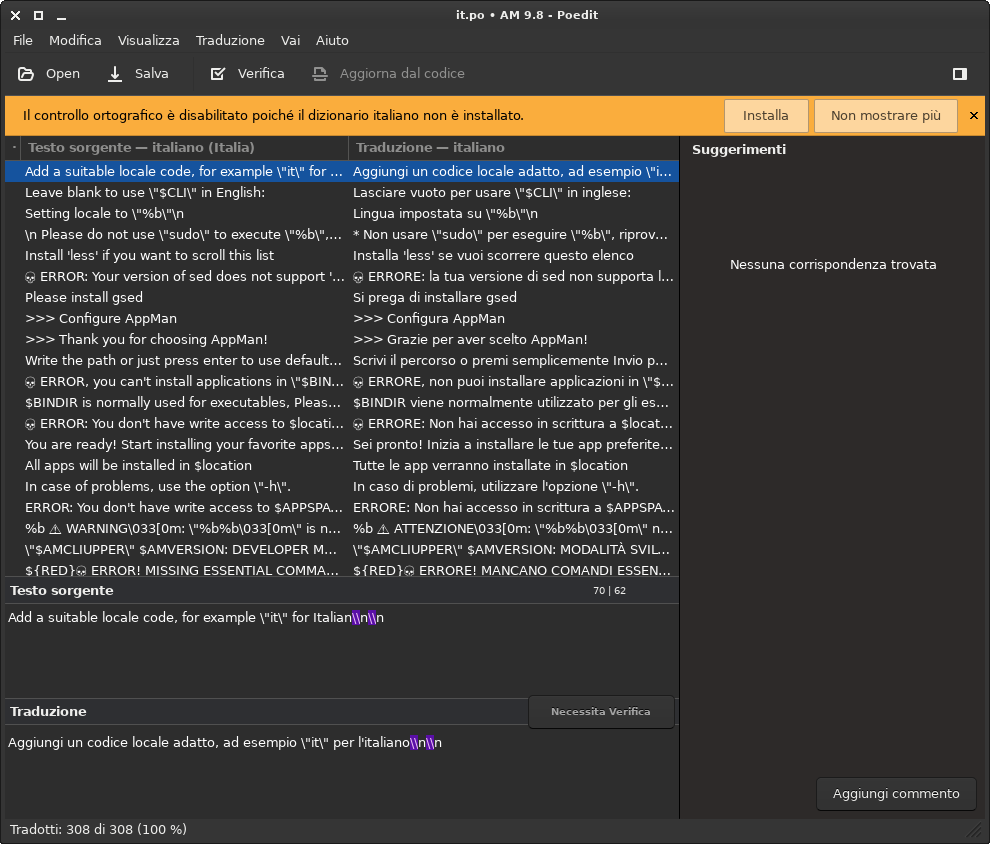Dismiss the orange spellcheck notification

[x=974, y=116]
